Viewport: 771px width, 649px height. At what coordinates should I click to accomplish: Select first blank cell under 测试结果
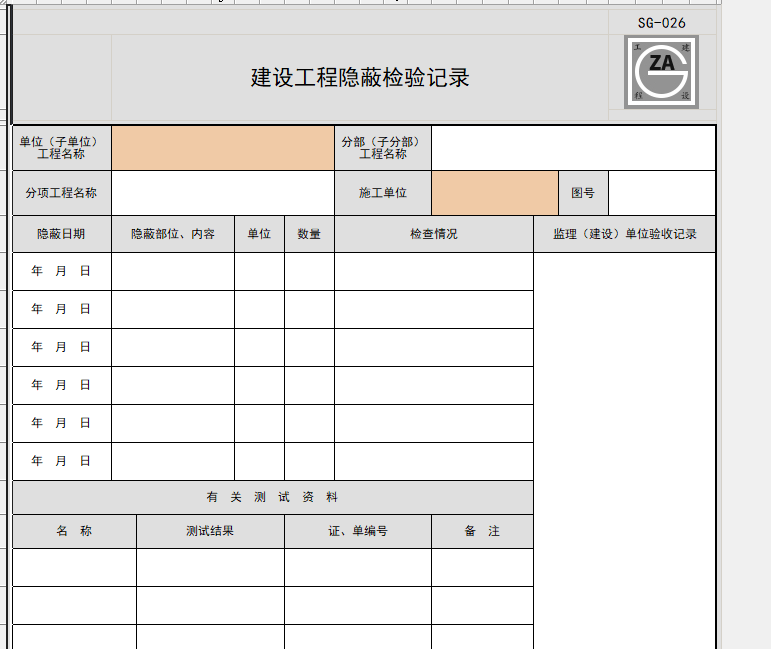click(210, 567)
